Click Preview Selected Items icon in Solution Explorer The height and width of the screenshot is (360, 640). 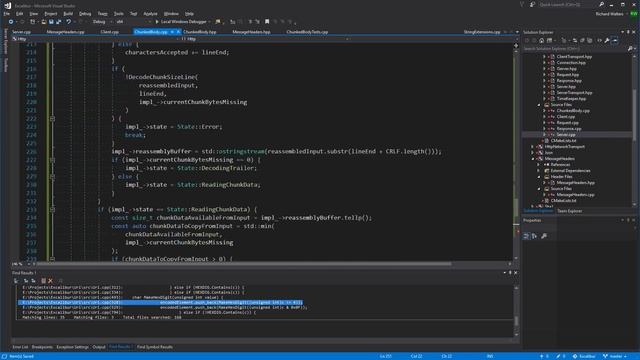(x=615, y=40)
